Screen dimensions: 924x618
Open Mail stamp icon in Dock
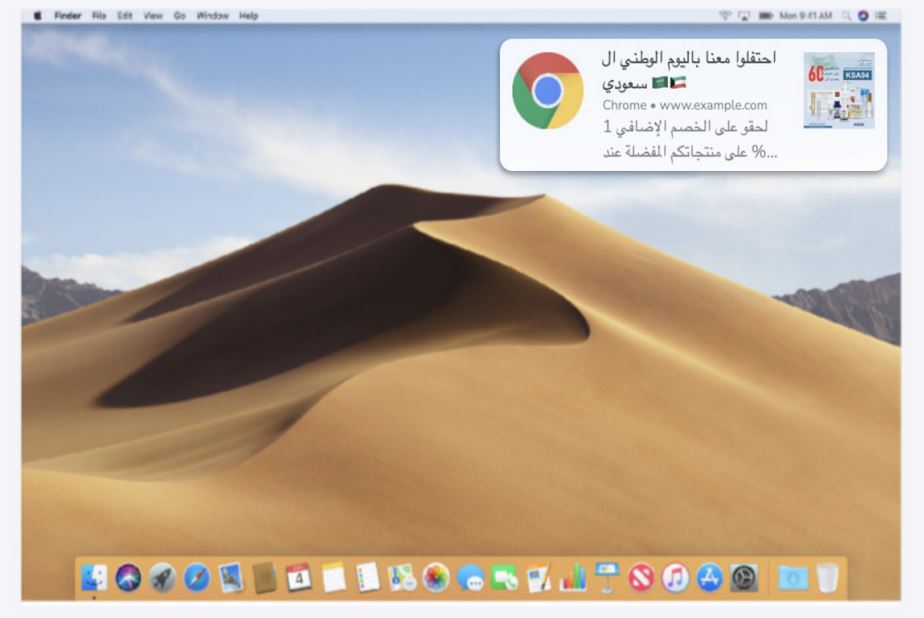(230, 577)
